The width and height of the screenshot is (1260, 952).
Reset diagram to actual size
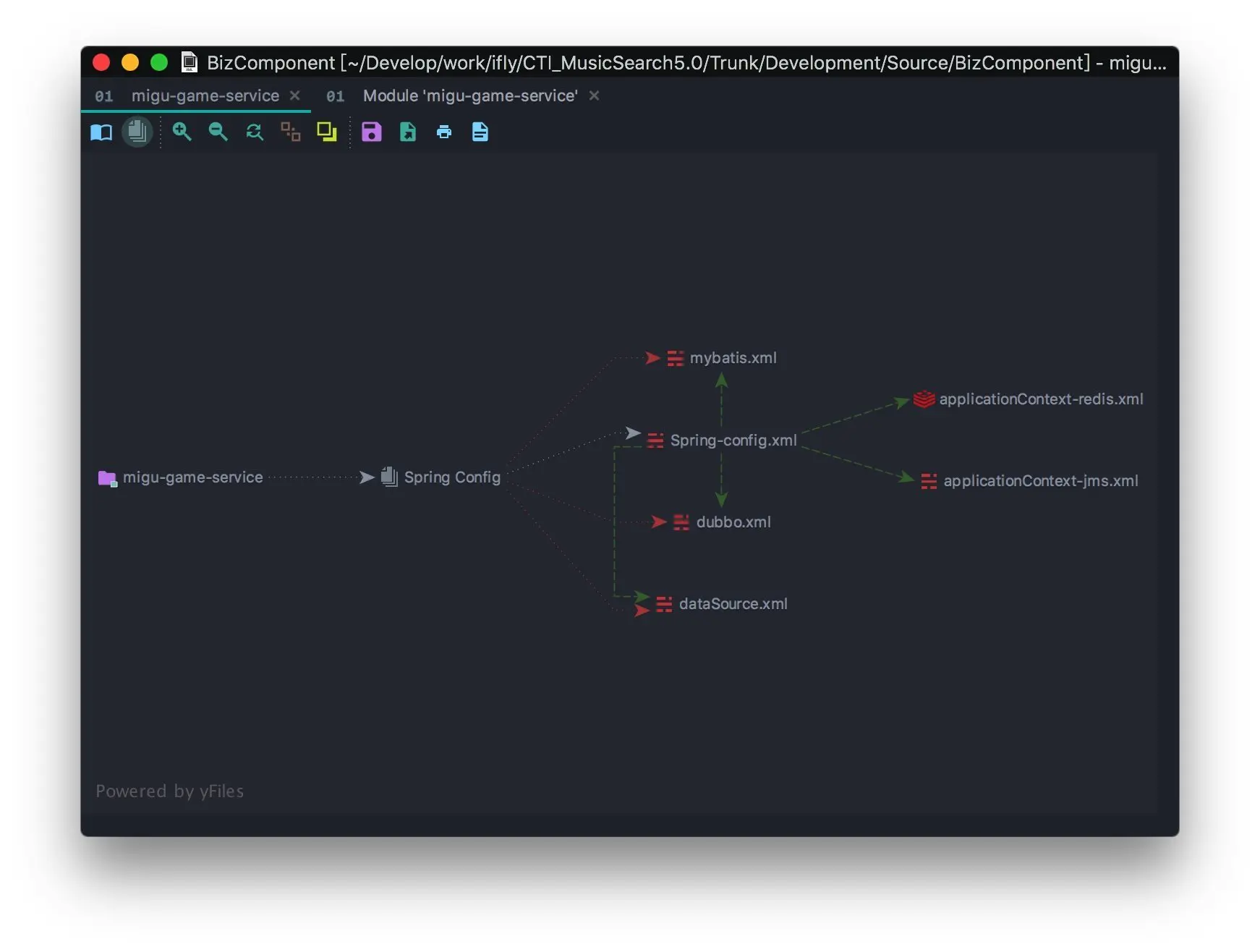(255, 132)
